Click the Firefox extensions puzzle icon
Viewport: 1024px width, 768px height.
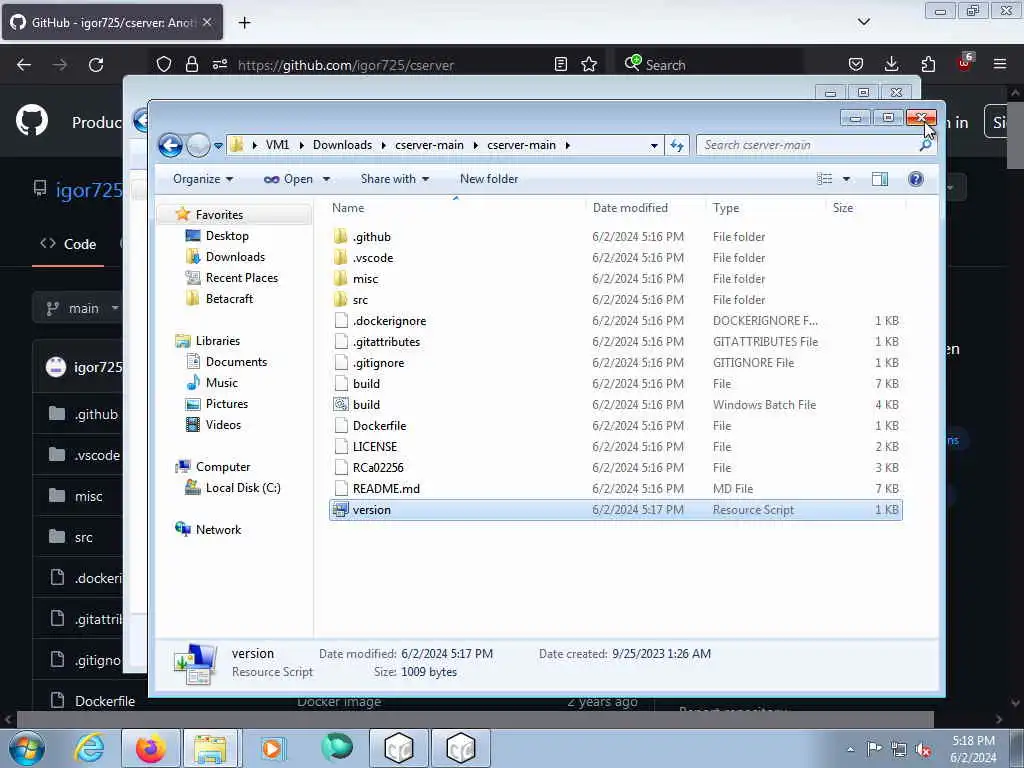pos(928,64)
